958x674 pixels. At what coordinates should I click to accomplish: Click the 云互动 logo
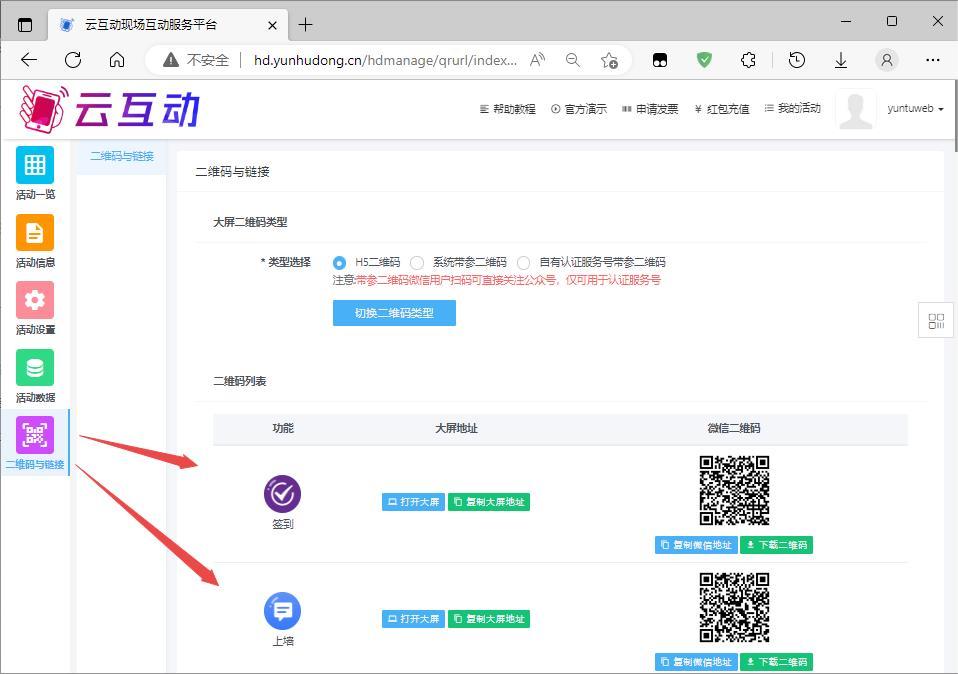click(x=110, y=109)
